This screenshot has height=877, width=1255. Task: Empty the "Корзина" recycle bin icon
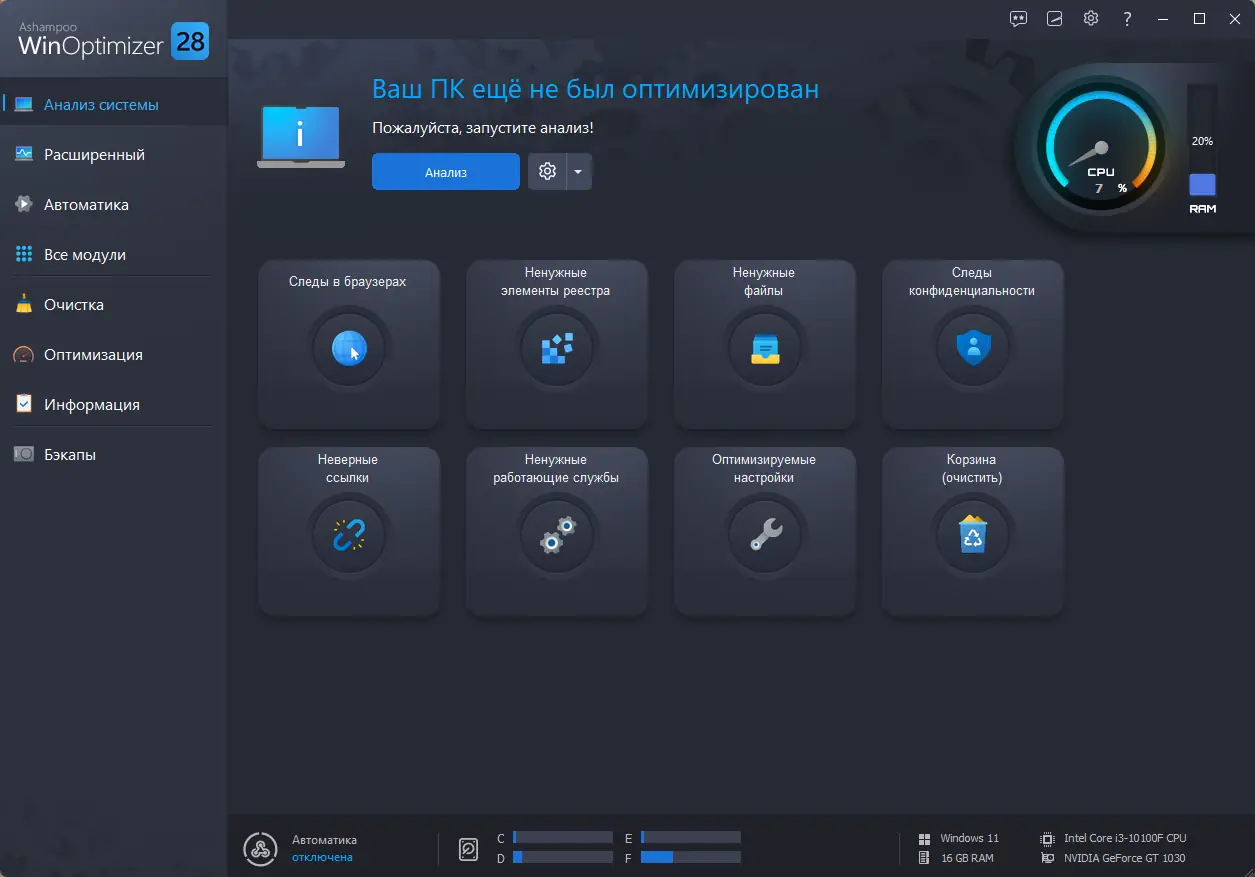(972, 535)
